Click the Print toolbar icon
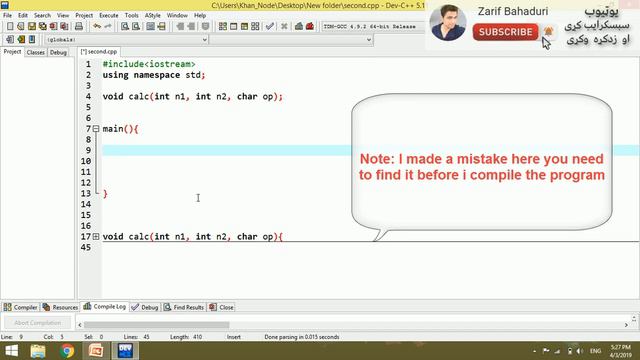This screenshot has height=360, width=640. tap(79, 27)
